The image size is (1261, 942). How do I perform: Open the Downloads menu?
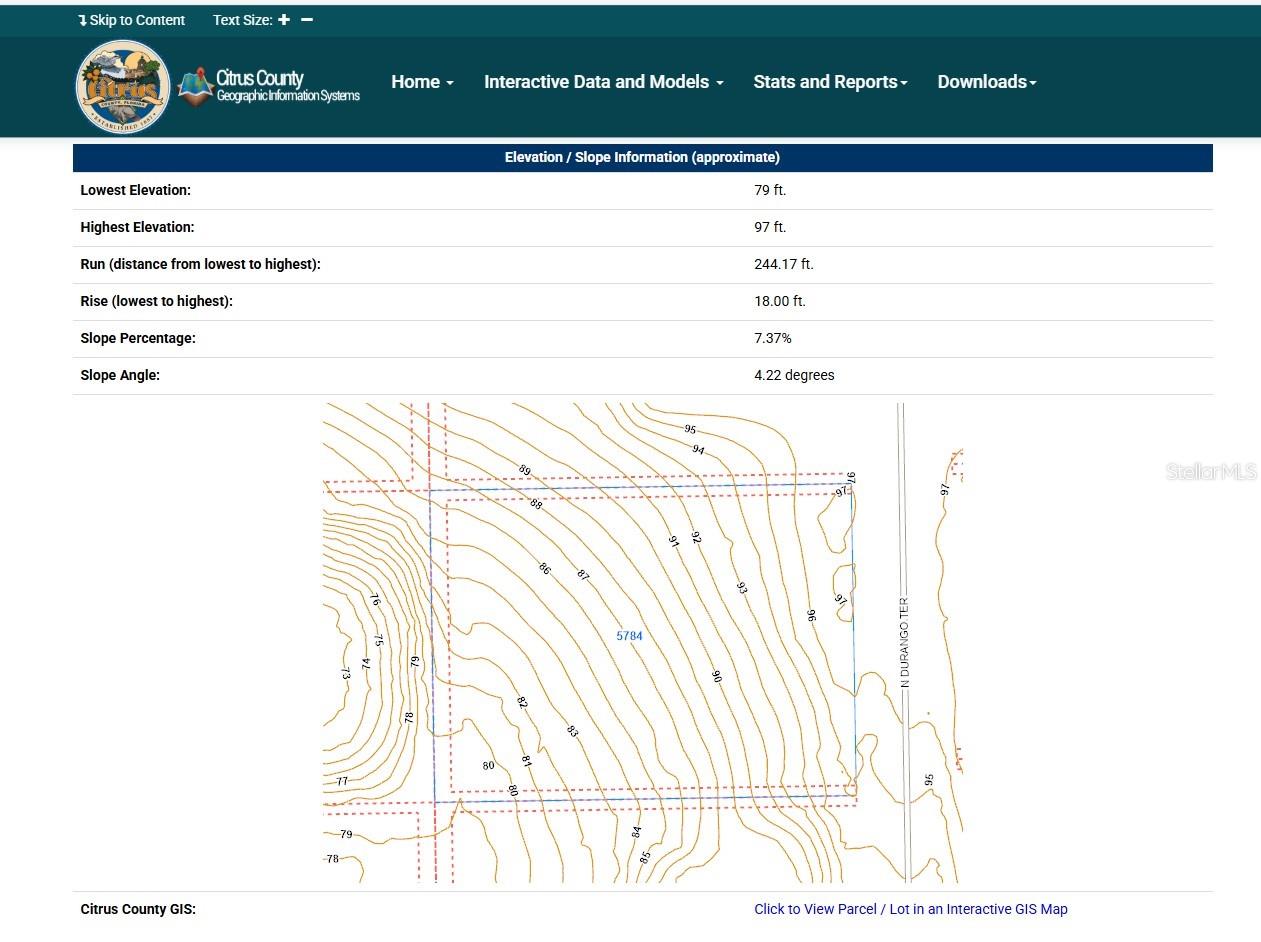click(986, 82)
